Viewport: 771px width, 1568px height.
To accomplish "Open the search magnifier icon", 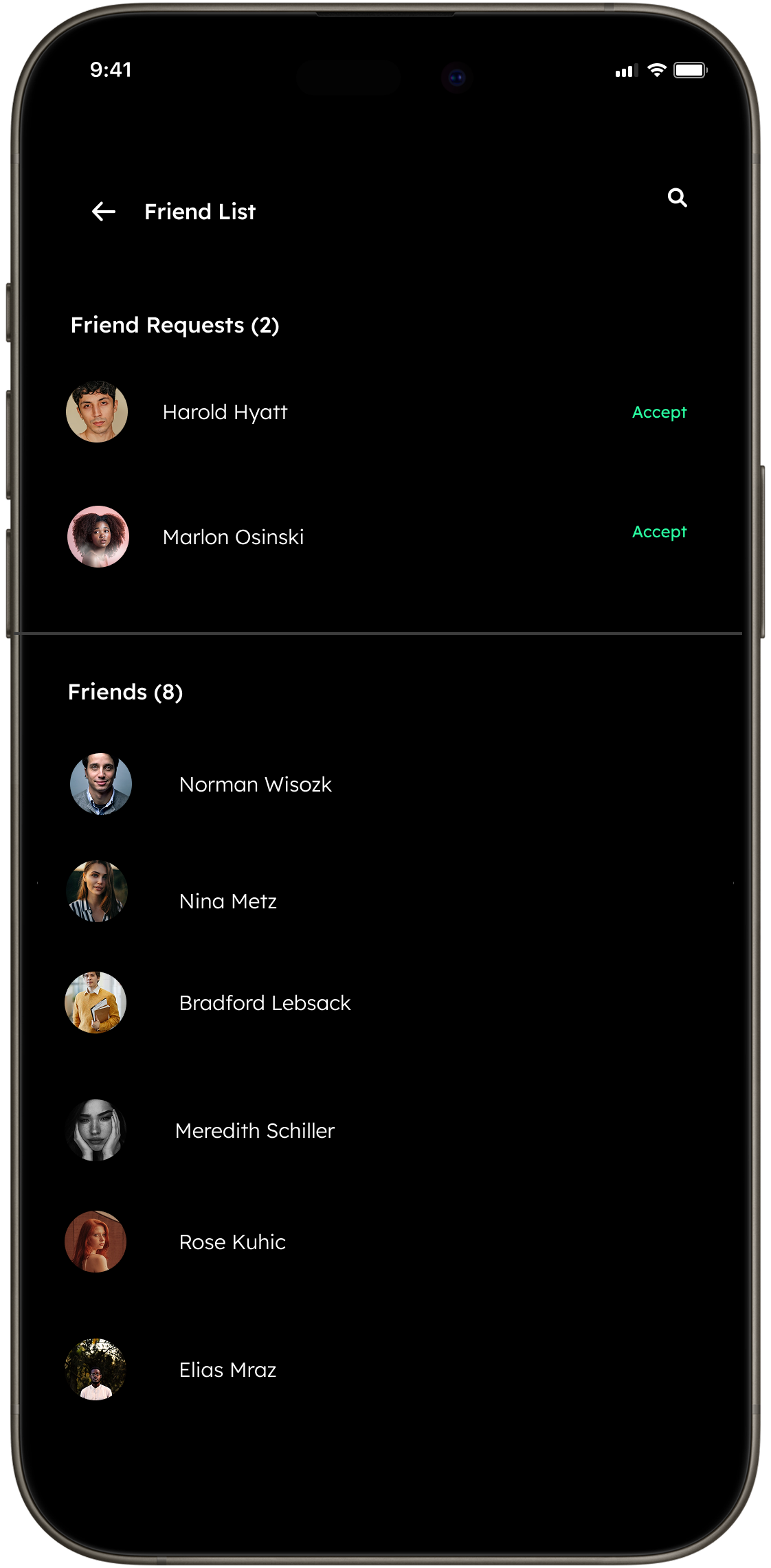I will click(x=678, y=198).
